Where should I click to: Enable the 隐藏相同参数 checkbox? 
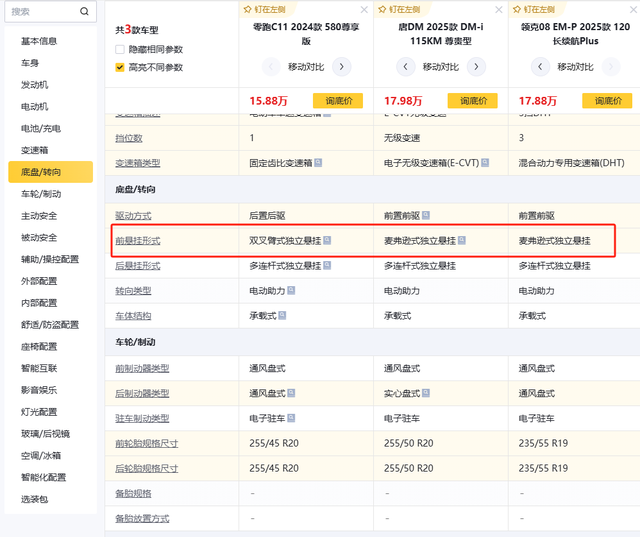pos(120,49)
